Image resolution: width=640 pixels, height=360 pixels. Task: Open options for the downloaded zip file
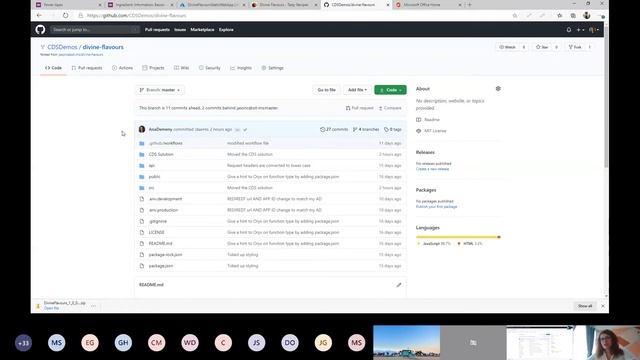click(93, 306)
